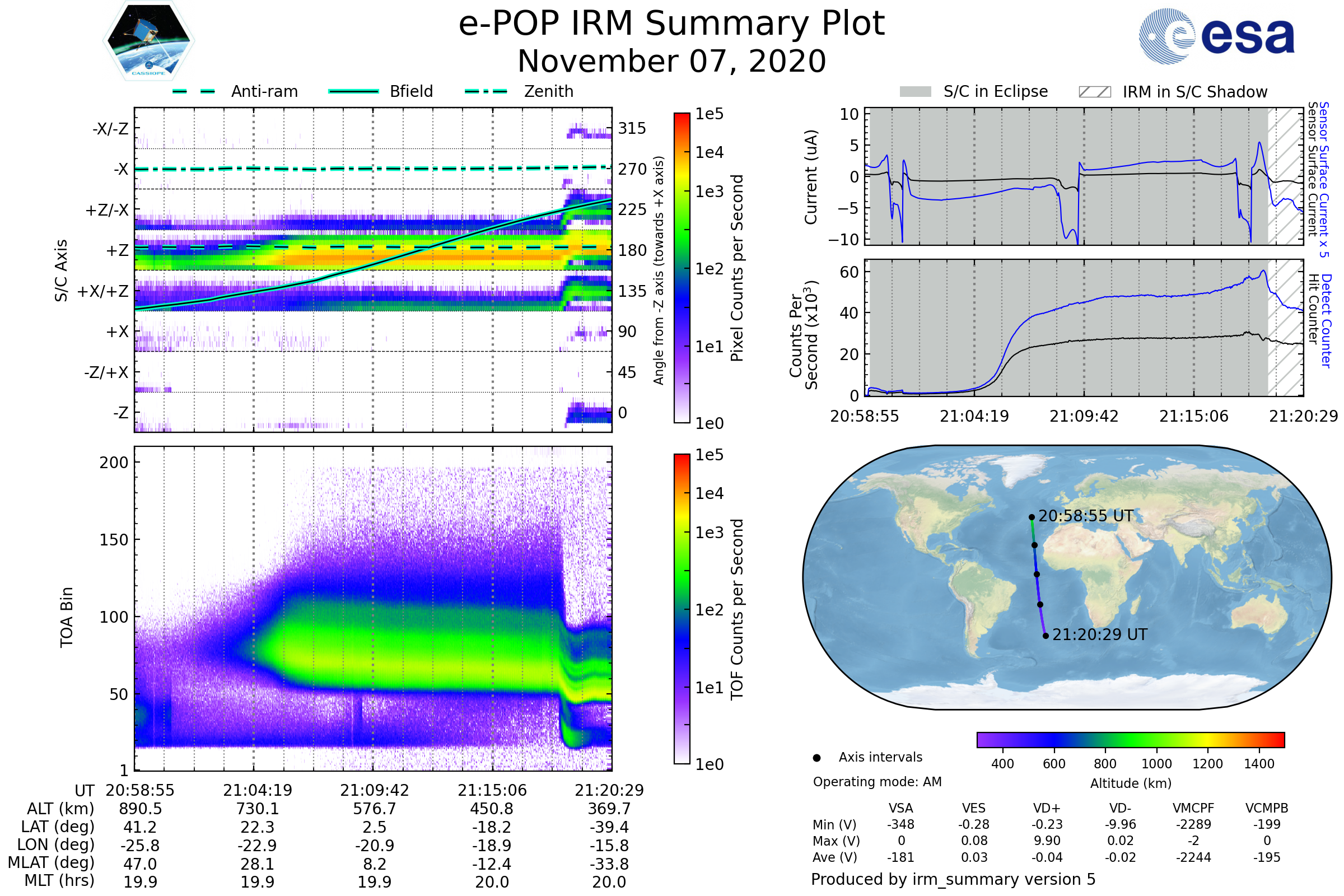Click the gray S/C in Eclipse legend swatch
The width and height of the screenshot is (1344, 896).
pos(915,92)
